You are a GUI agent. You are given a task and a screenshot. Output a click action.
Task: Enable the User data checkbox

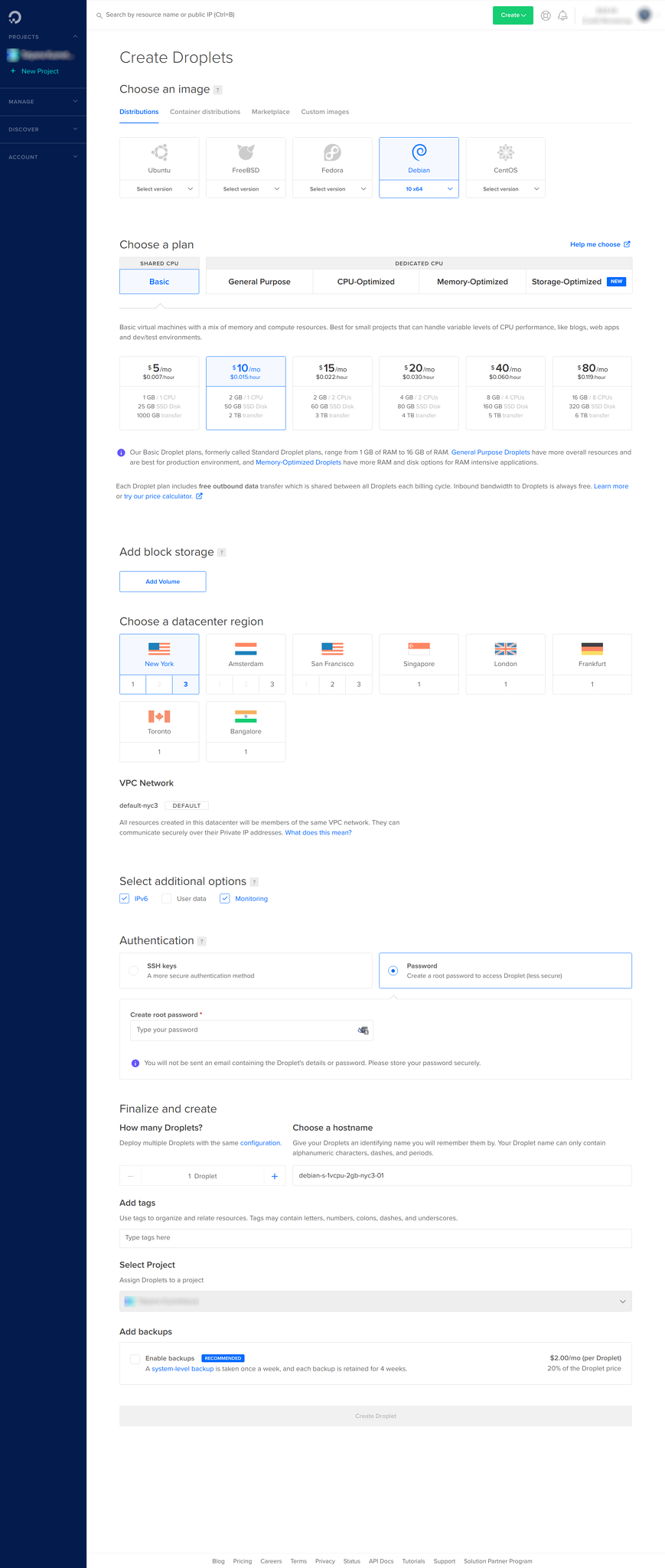[166, 899]
